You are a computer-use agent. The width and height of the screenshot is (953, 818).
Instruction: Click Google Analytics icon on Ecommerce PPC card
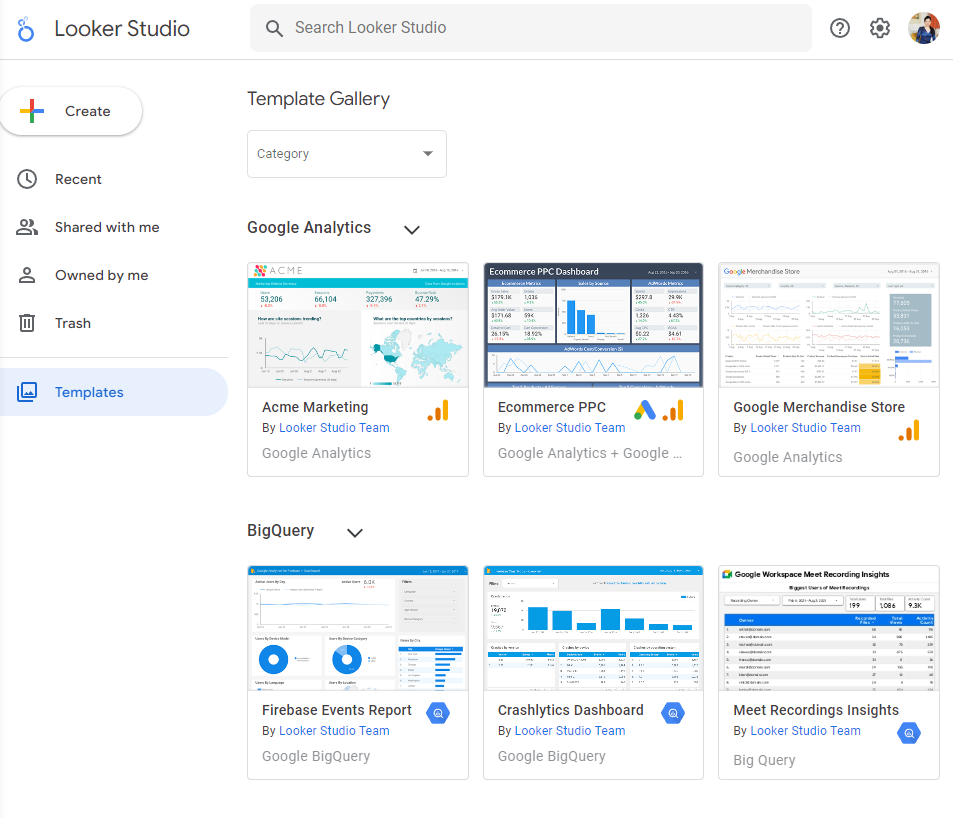[673, 411]
